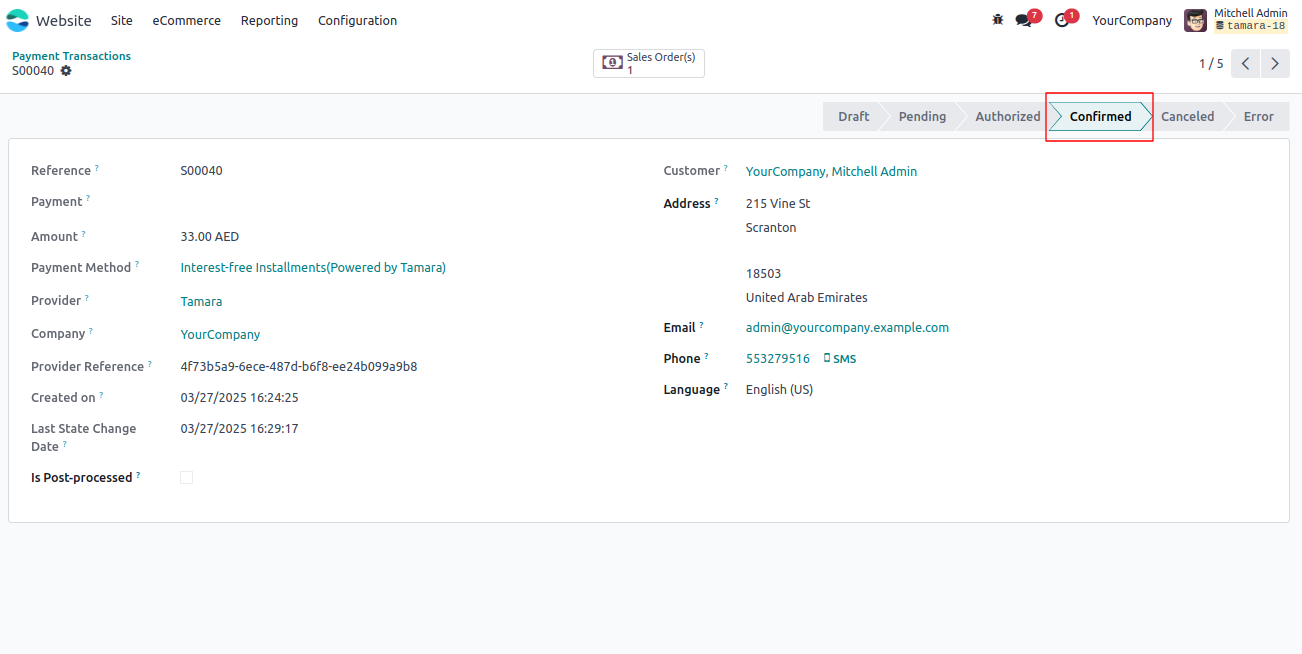Click the phone number 553279516

[x=778, y=358]
